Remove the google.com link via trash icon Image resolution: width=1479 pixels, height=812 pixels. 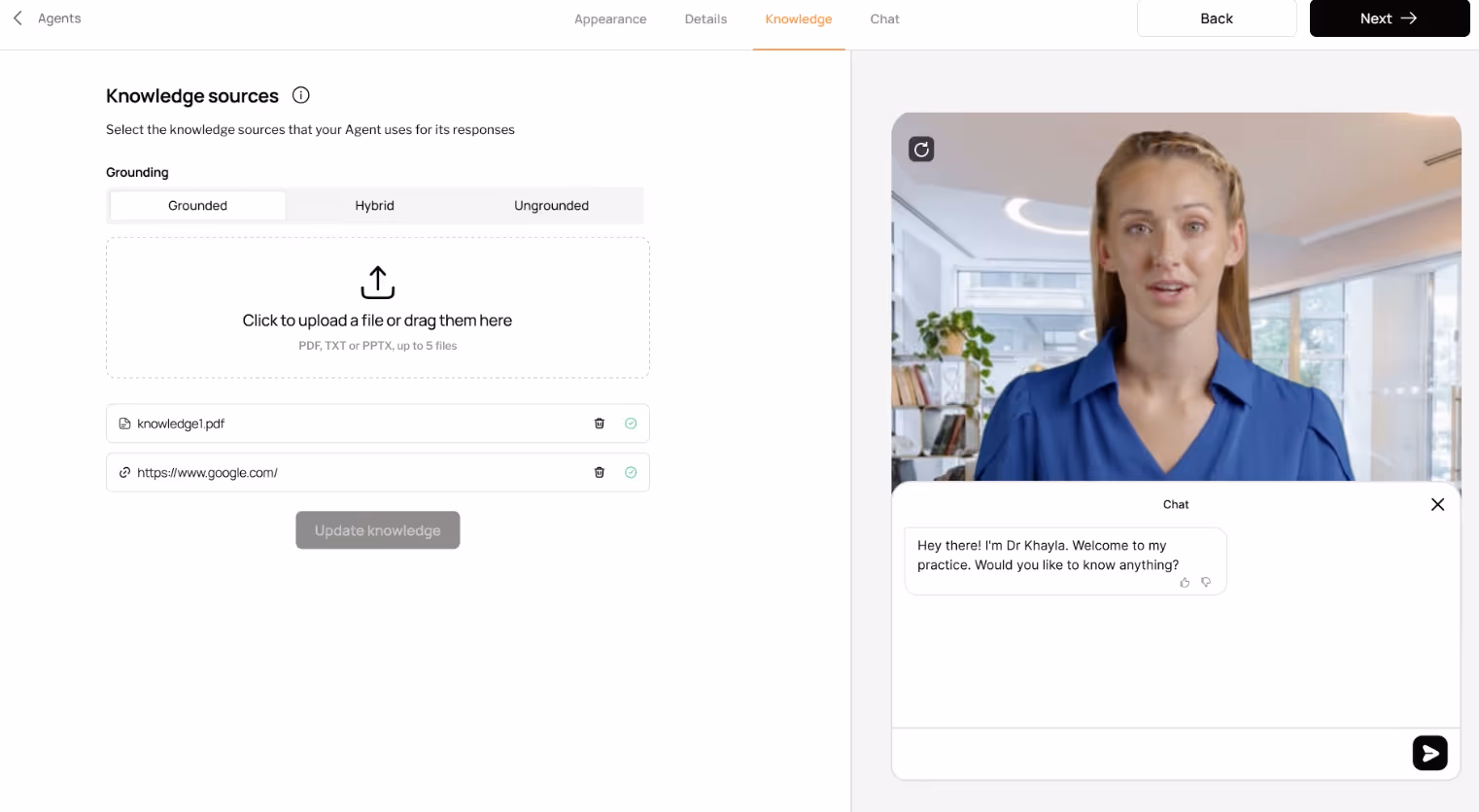tap(599, 472)
